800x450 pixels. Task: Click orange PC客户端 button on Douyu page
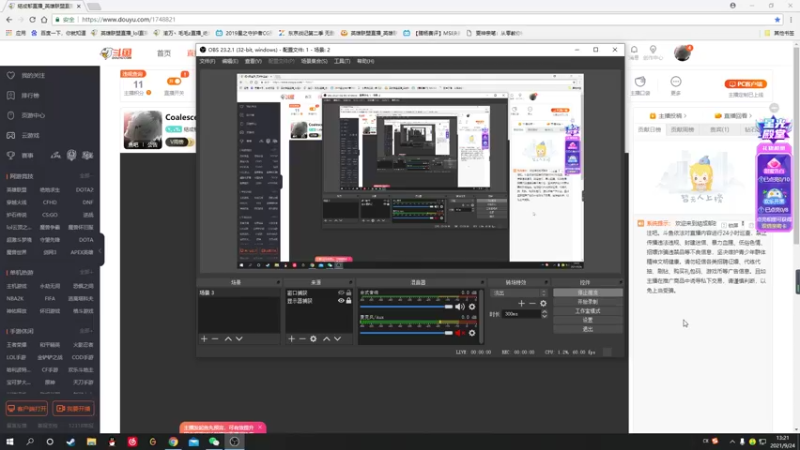pos(746,84)
